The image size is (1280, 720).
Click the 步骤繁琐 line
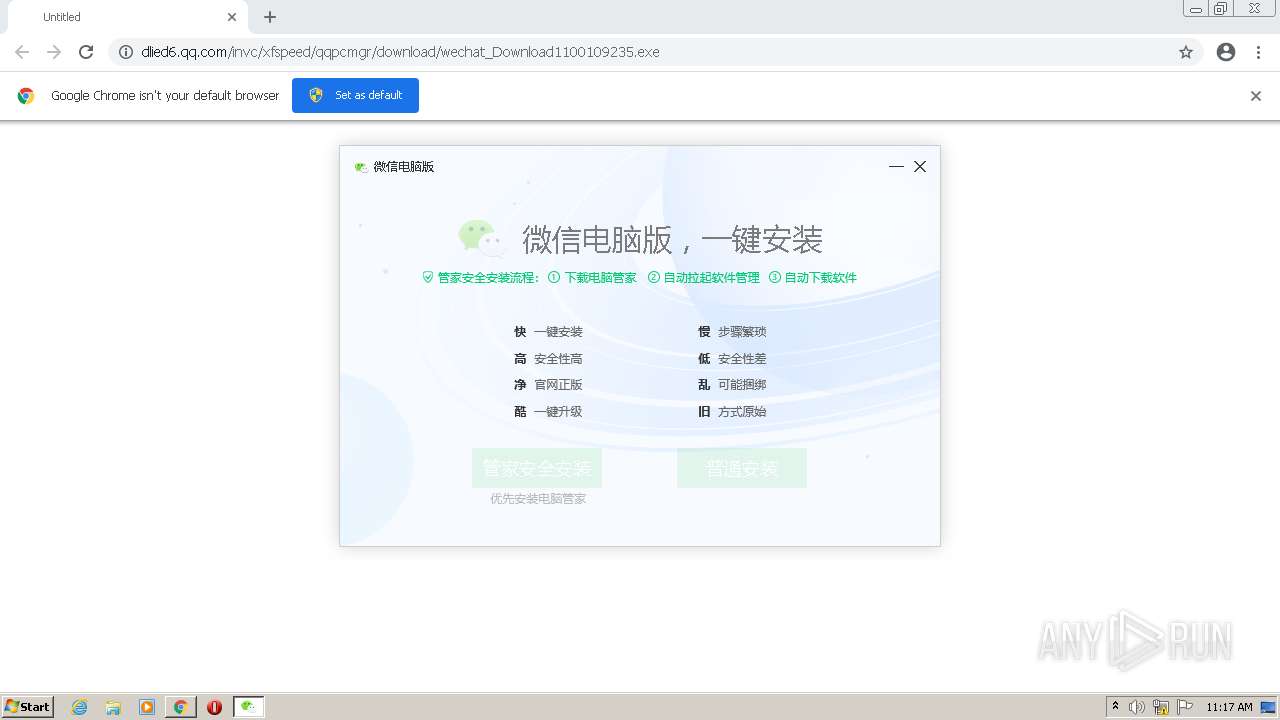(x=732, y=332)
